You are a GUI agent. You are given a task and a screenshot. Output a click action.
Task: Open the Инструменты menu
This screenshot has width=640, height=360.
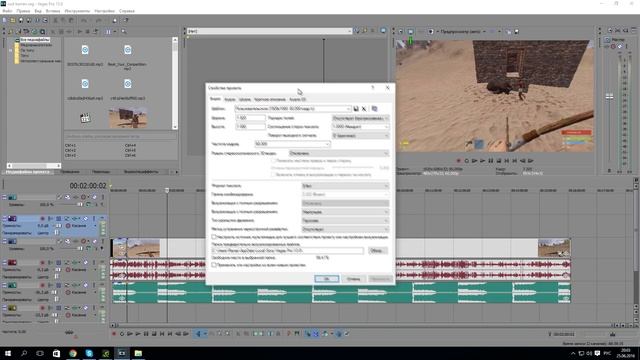coord(77,11)
